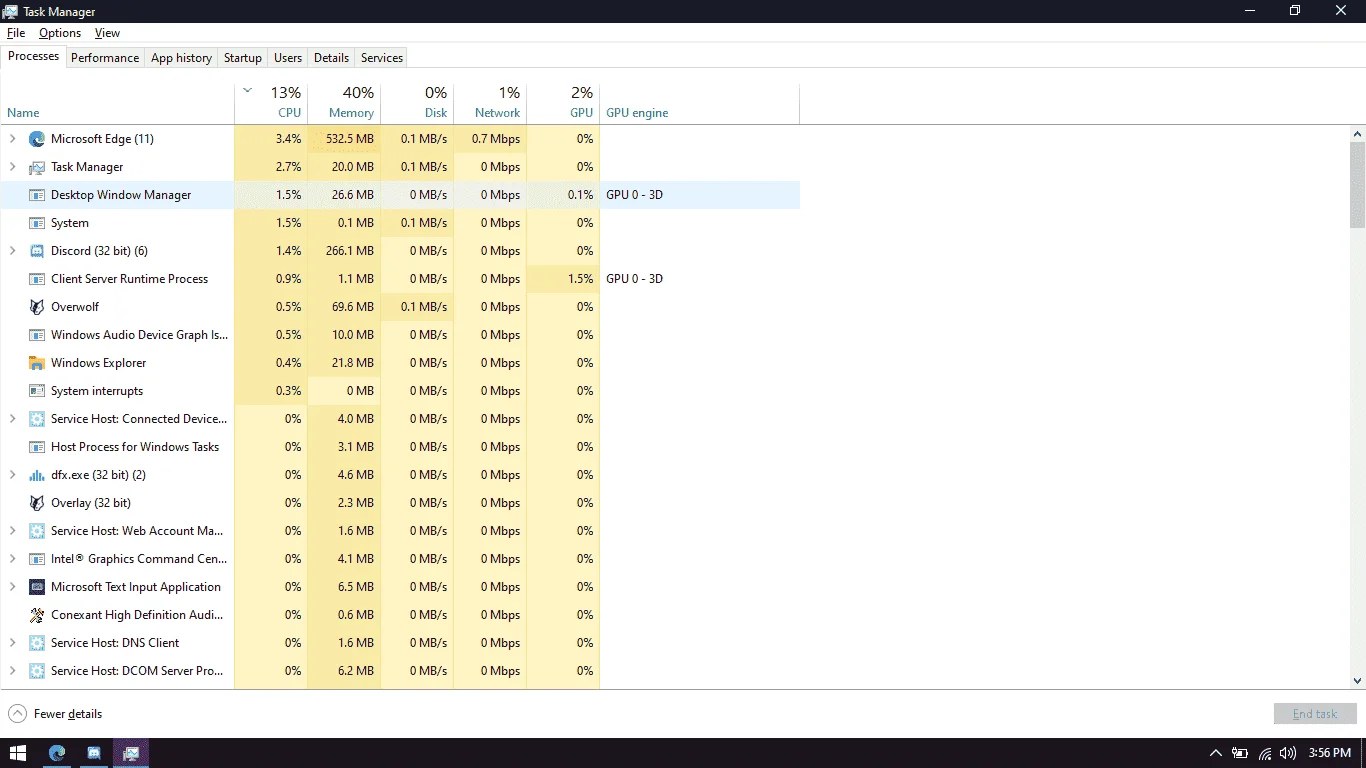Sort processes by the Network column
Viewport: 1366px width, 768px height.
click(x=490, y=103)
